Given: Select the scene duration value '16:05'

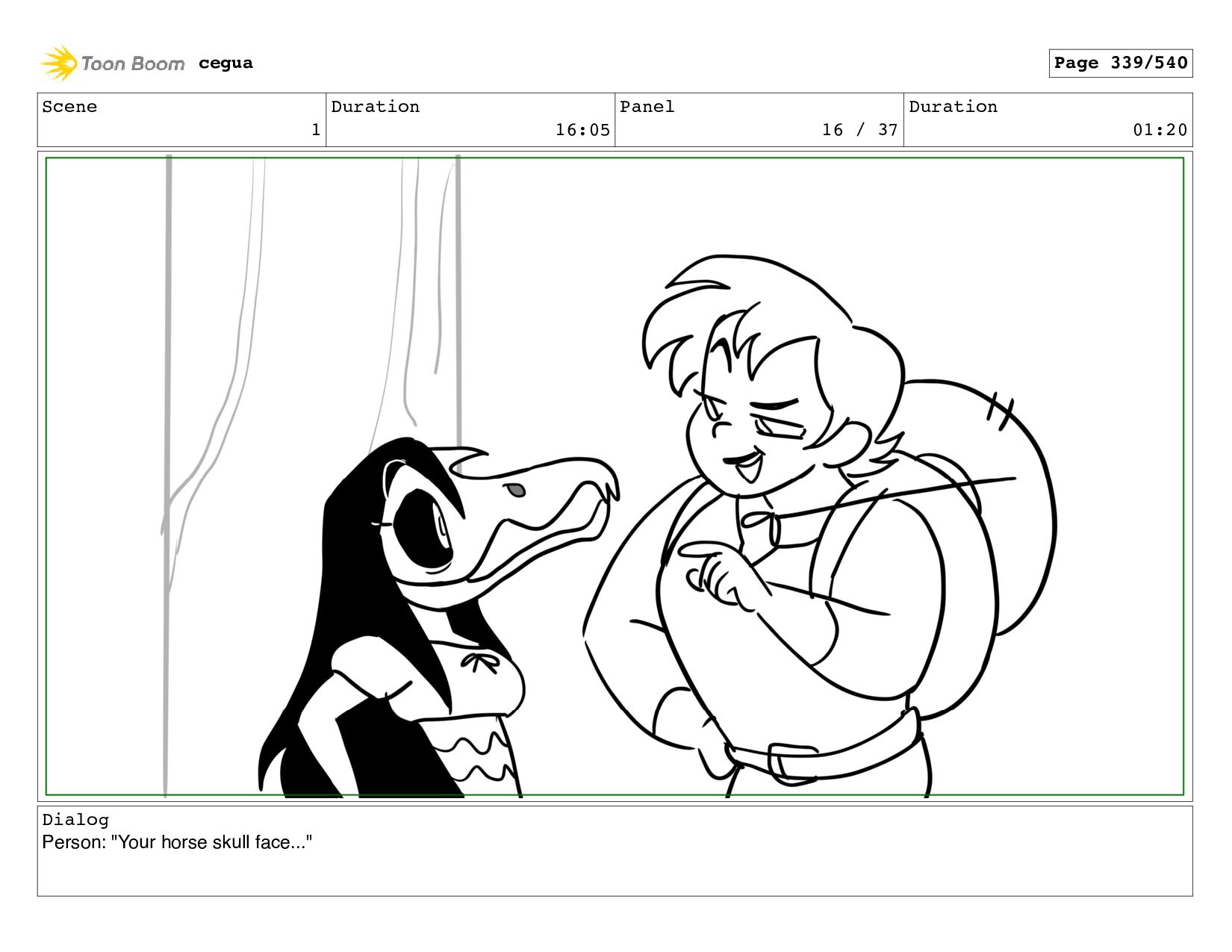Looking at the screenshot, I should [x=582, y=130].
